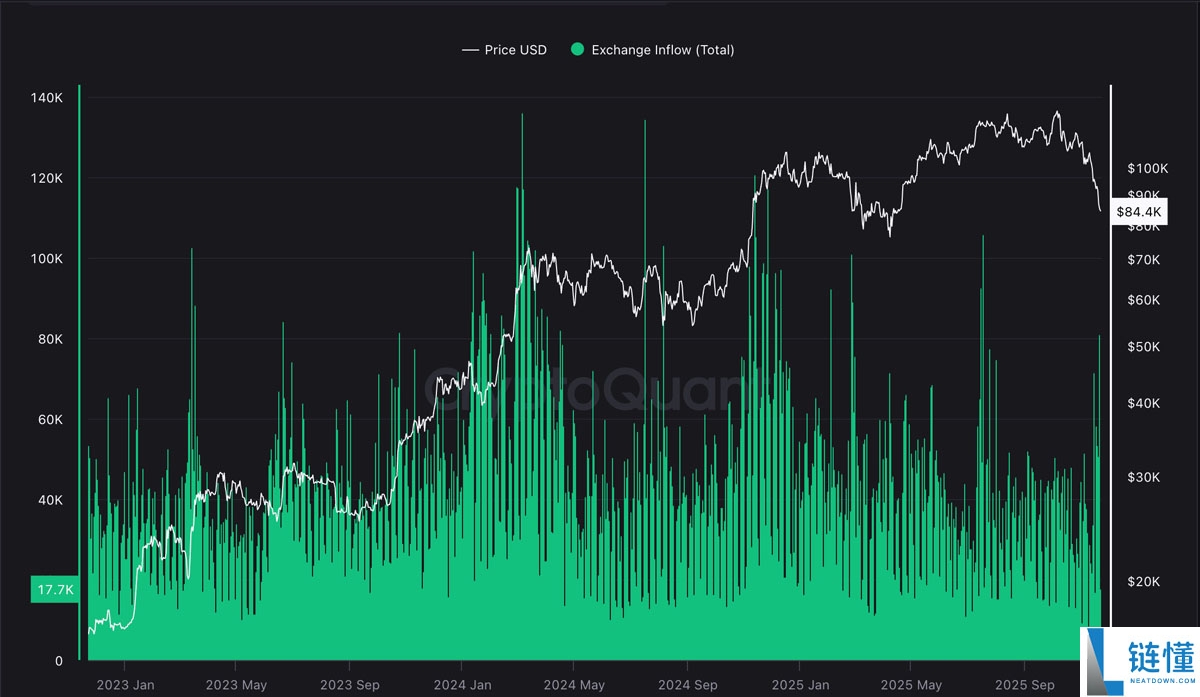Click the green 17.7K value marker on left axis
Screen dimensions: 1200x697
coord(55,590)
